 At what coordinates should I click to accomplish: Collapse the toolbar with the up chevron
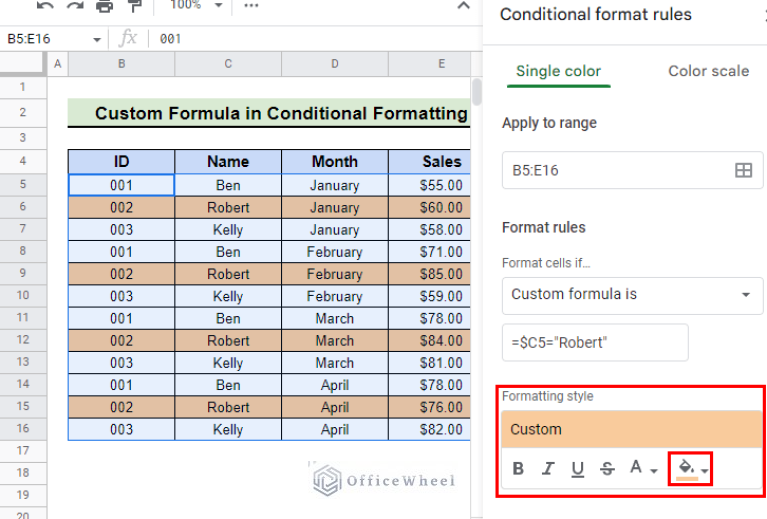tap(463, 6)
